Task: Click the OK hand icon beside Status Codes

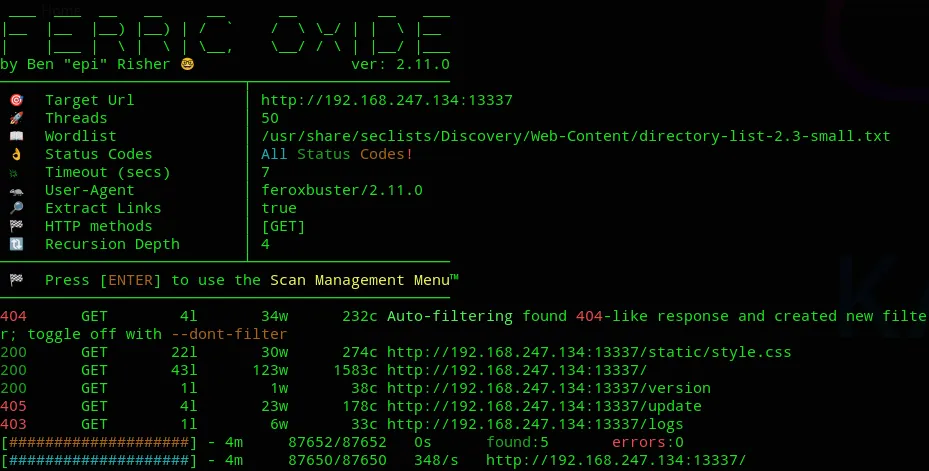Action: click(17, 154)
